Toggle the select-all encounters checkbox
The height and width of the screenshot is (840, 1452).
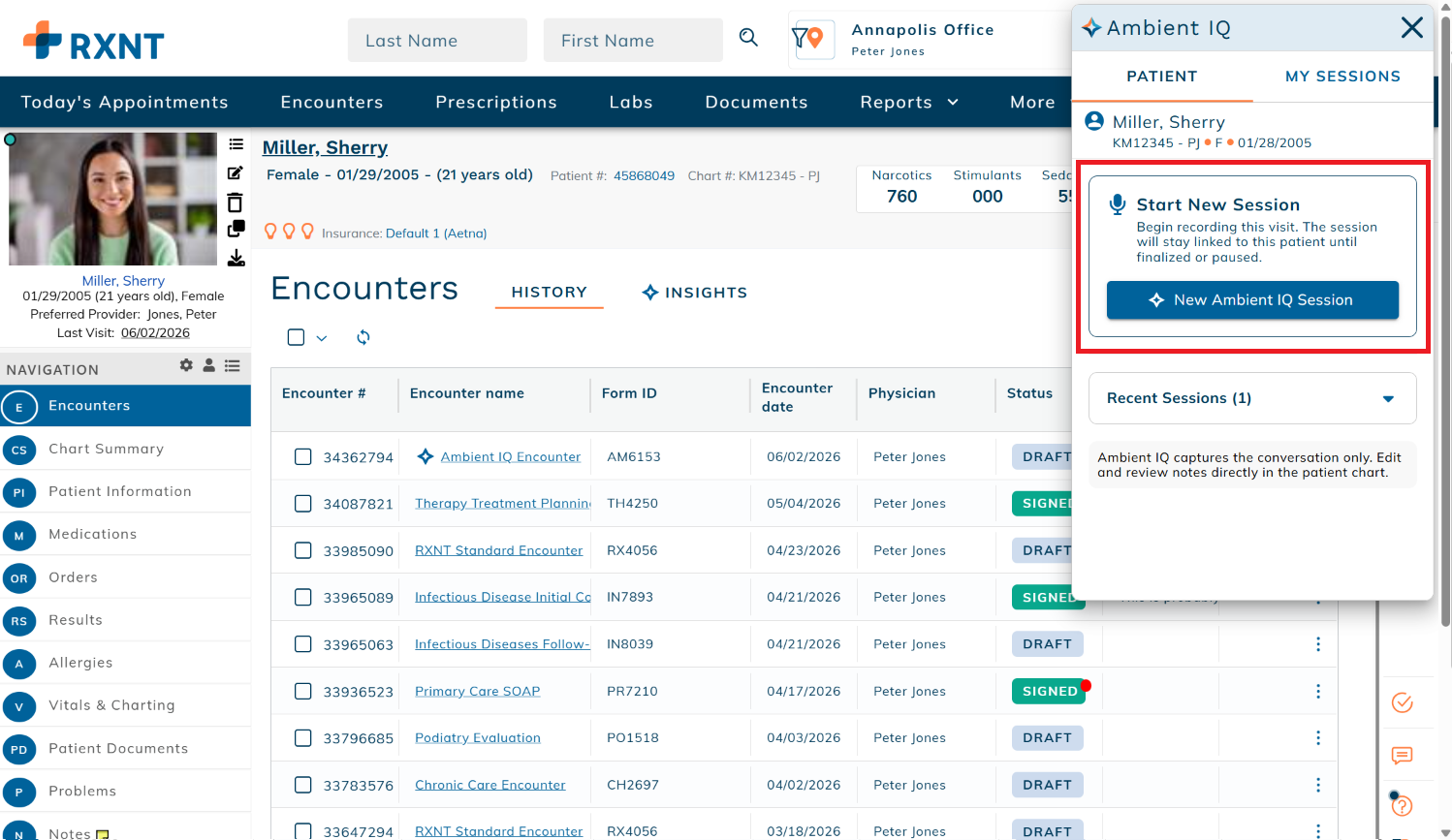pos(297,337)
